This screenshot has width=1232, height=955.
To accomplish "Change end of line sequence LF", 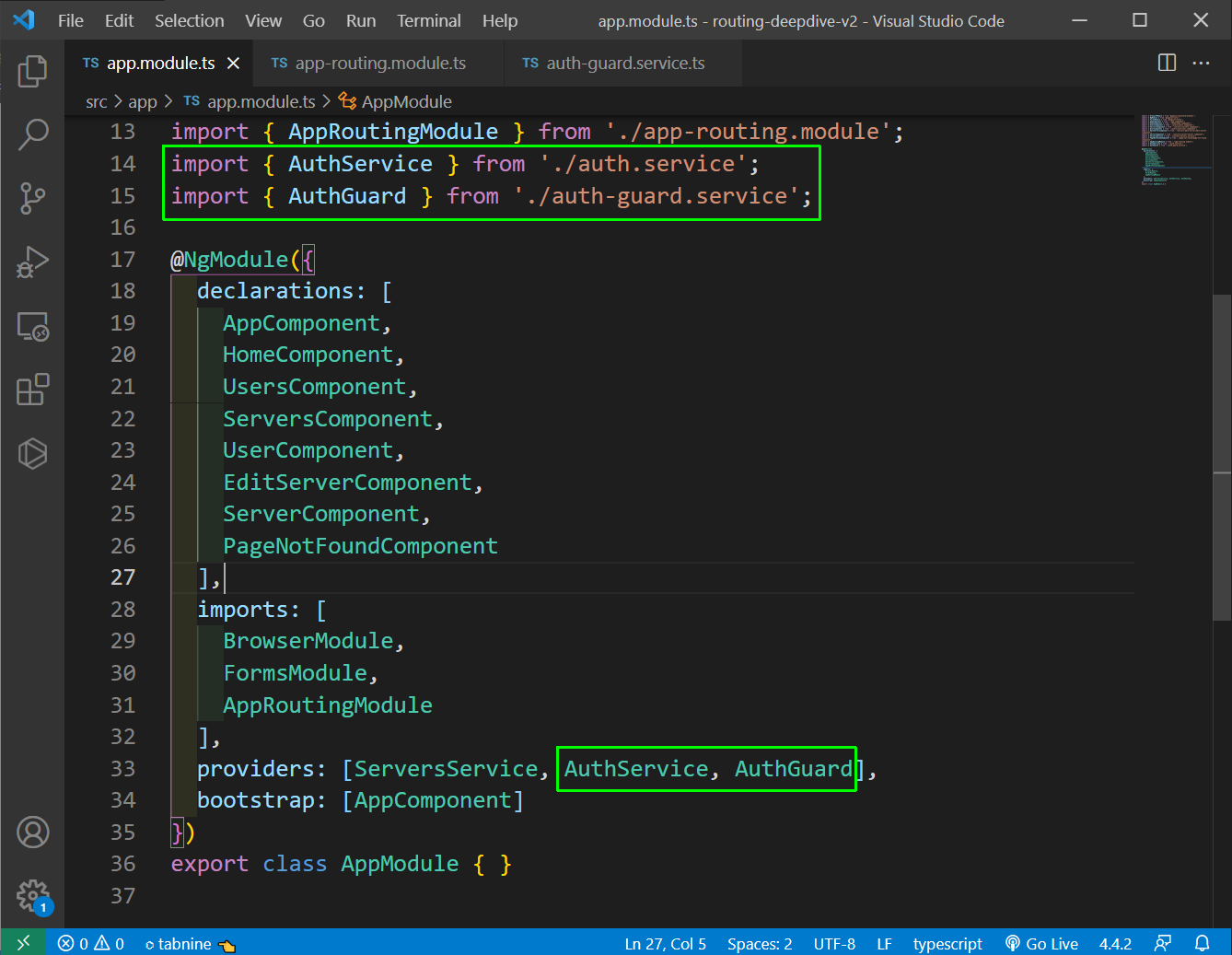I will [x=884, y=944].
